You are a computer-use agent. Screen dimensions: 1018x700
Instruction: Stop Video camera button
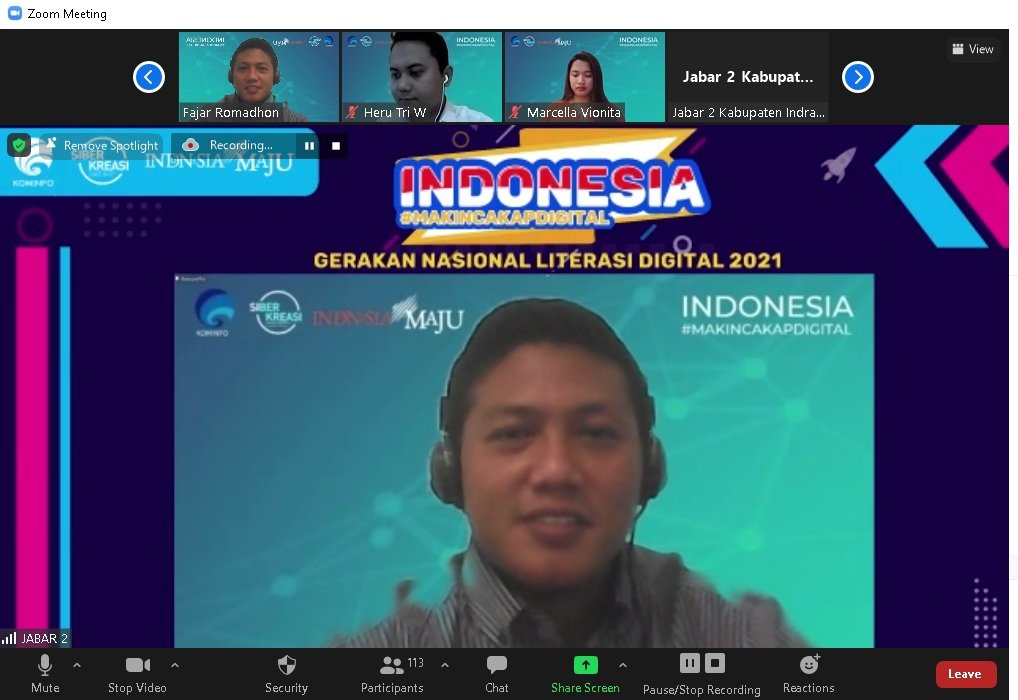(137, 673)
